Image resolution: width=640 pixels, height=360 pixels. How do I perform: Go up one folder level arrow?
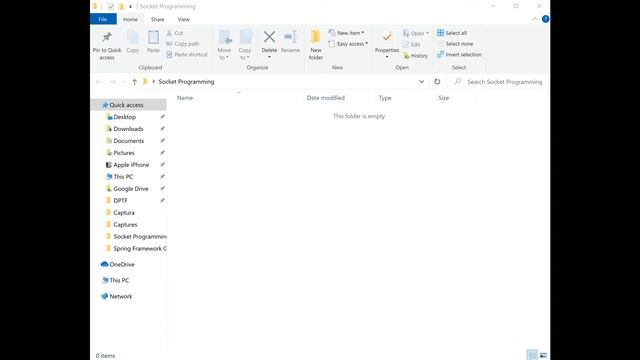134,82
